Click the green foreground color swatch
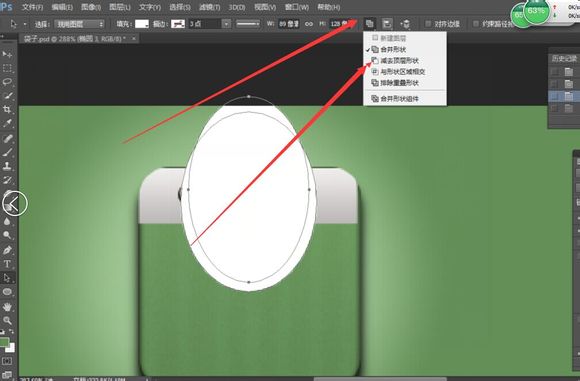Viewport: 580px width, 381px height. (x=4, y=342)
